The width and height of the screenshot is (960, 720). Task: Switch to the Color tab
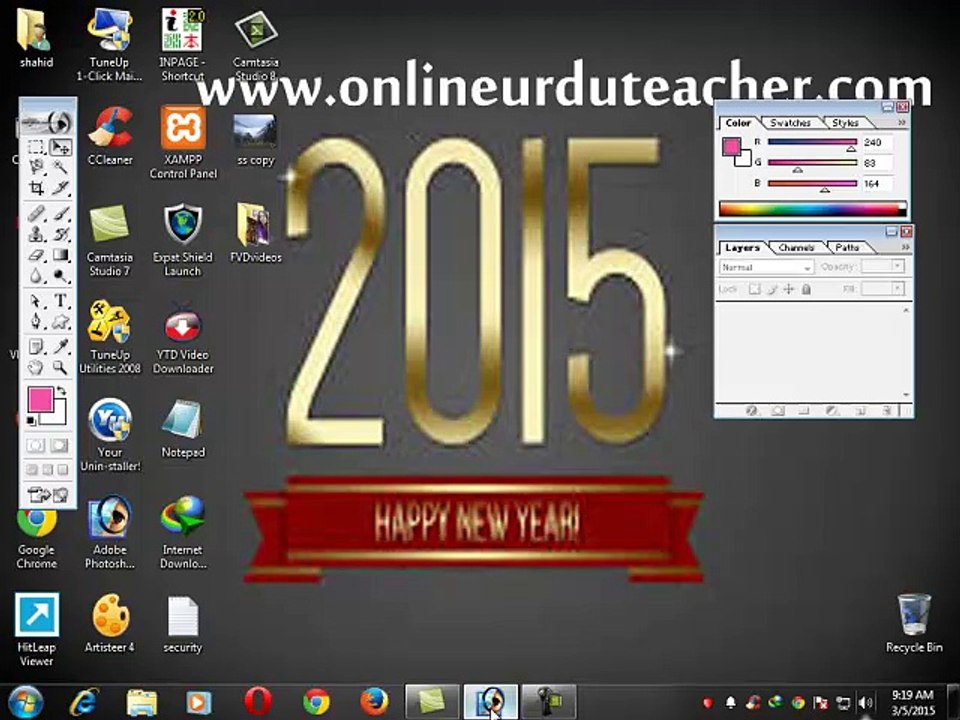click(x=738, y=123)
